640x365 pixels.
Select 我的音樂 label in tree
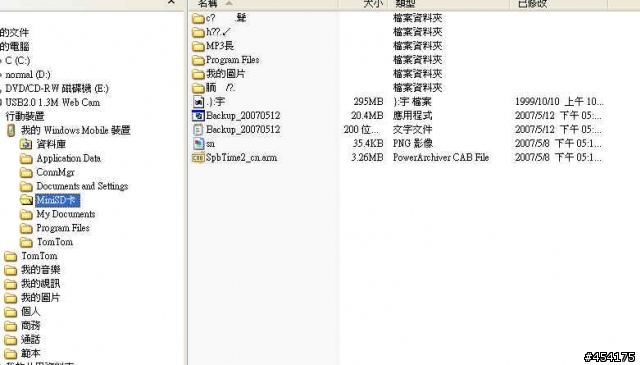40,270
